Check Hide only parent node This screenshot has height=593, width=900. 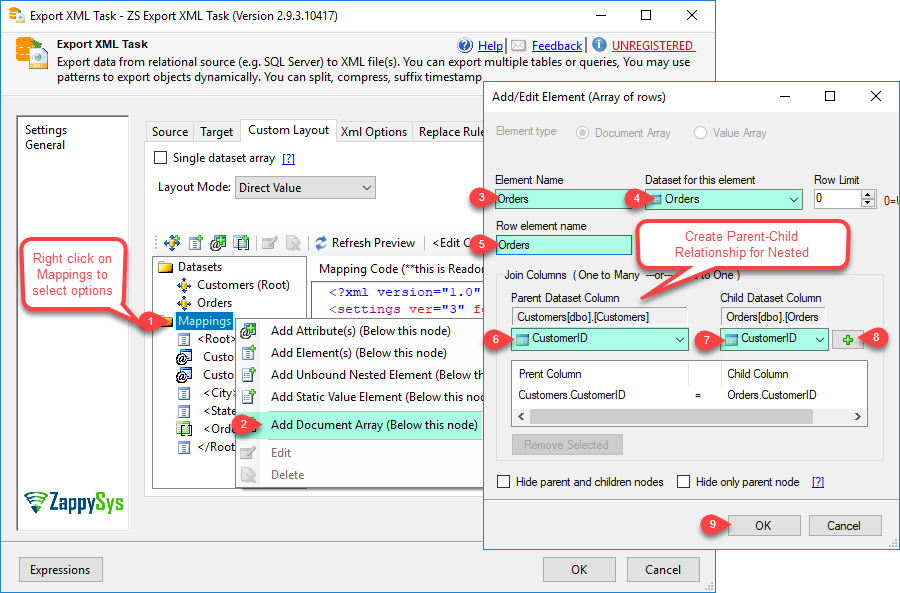coord(683,482)
